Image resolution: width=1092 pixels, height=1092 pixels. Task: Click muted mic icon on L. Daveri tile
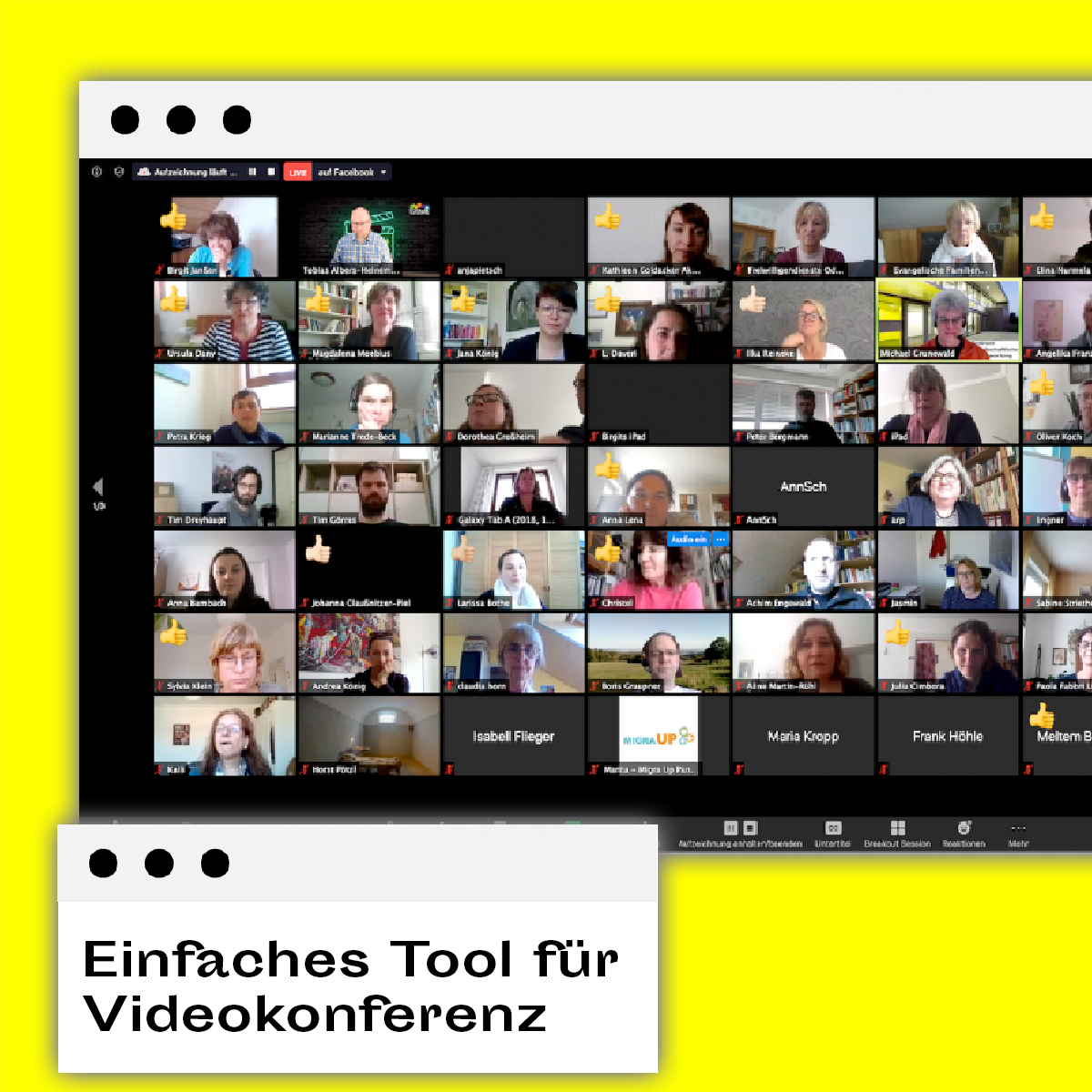pos(594,354)
